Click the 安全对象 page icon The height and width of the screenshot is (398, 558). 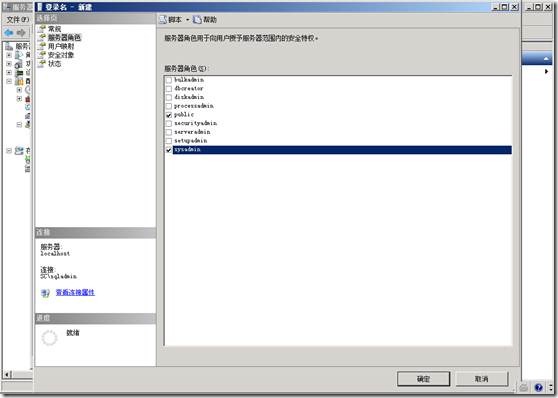(42, 54)
